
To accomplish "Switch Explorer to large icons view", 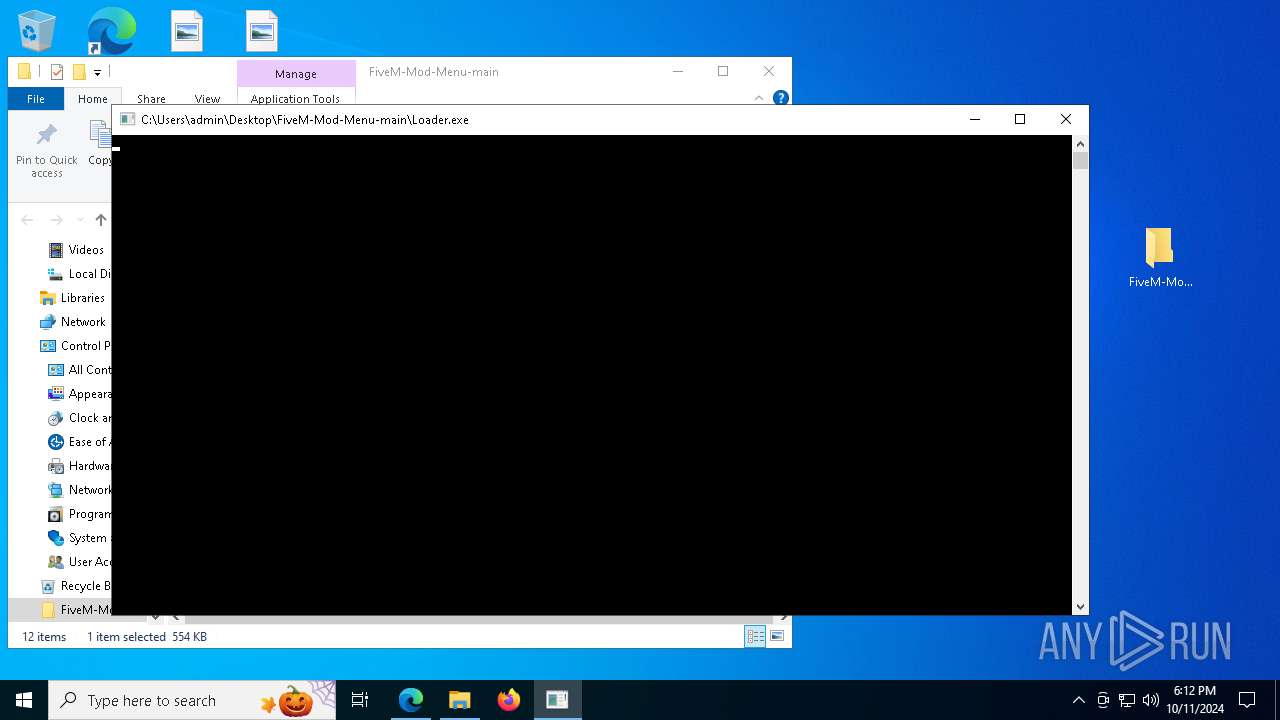I will [x=777, y=636].
